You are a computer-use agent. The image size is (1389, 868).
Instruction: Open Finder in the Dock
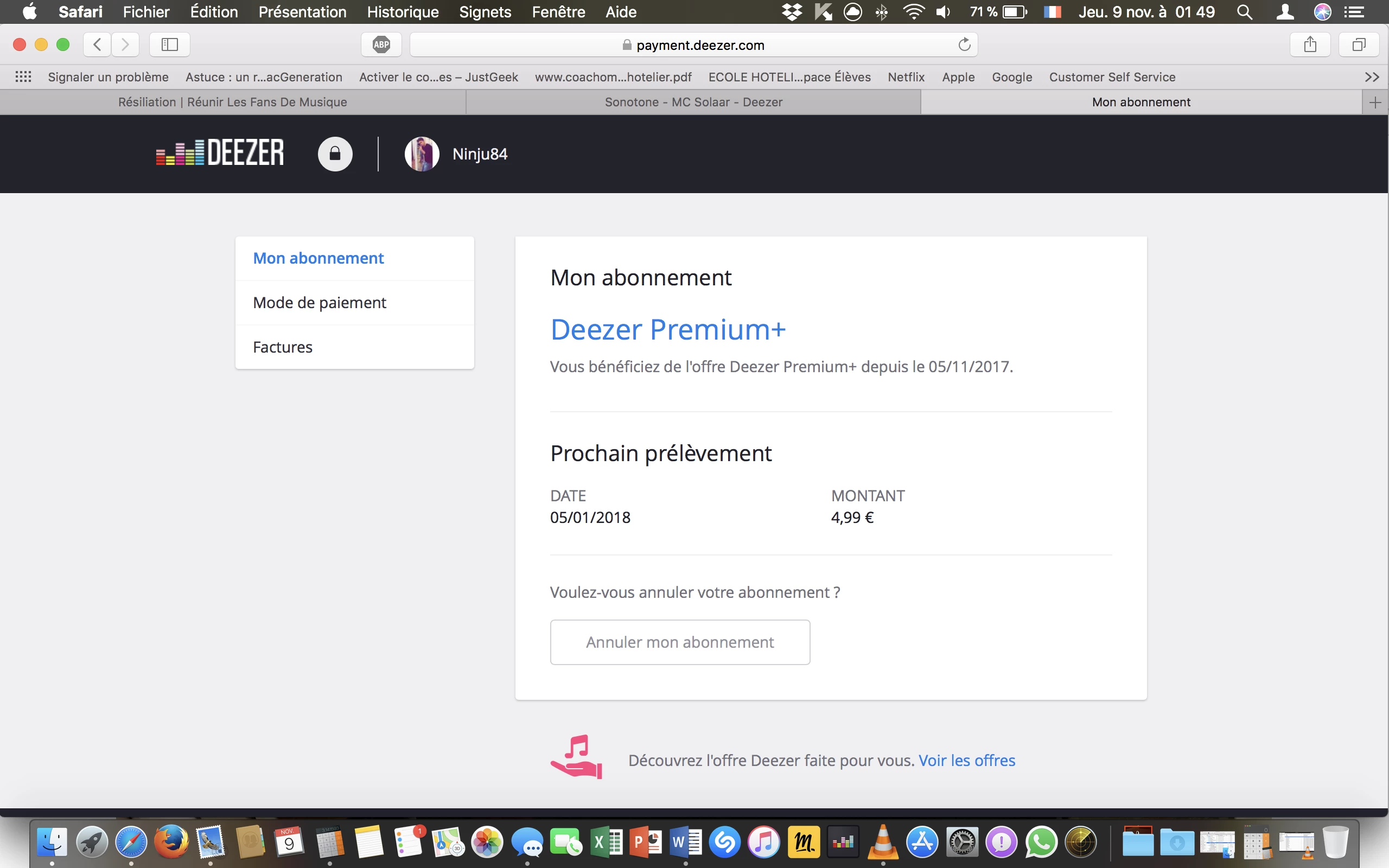point(52,841)
